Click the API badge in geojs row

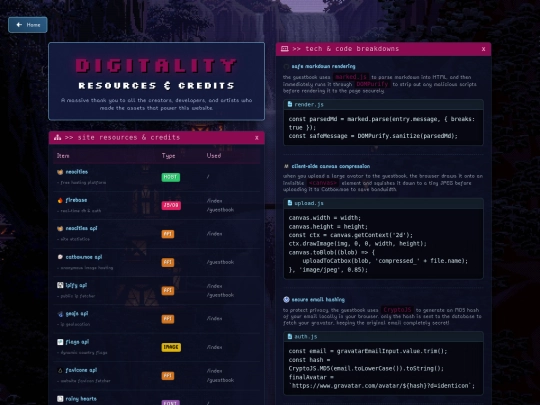(168, 319)
